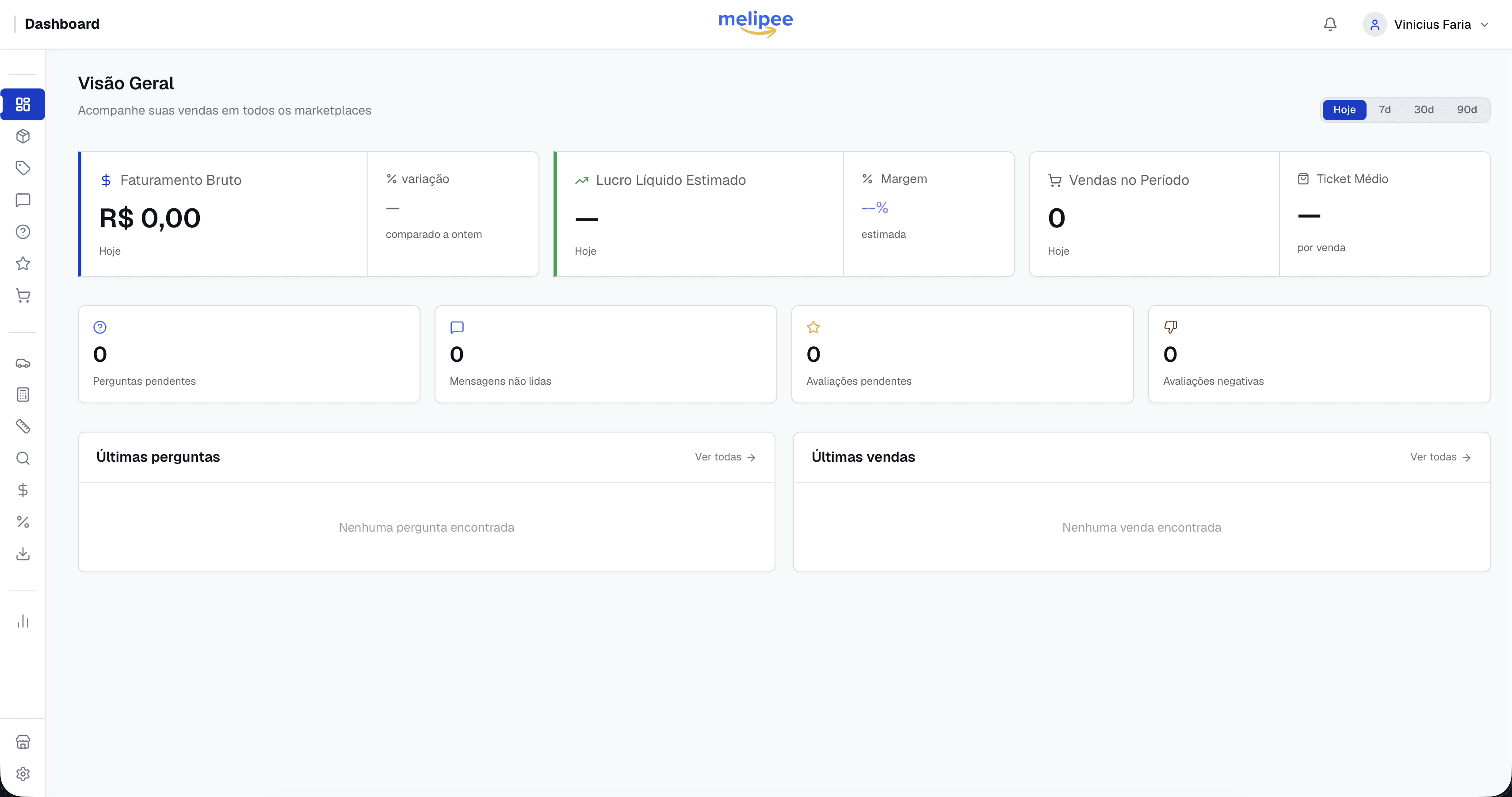Open the Perguntas pendentes card
The height and width of the screenshot is (797, 1512).
(249, 354)
